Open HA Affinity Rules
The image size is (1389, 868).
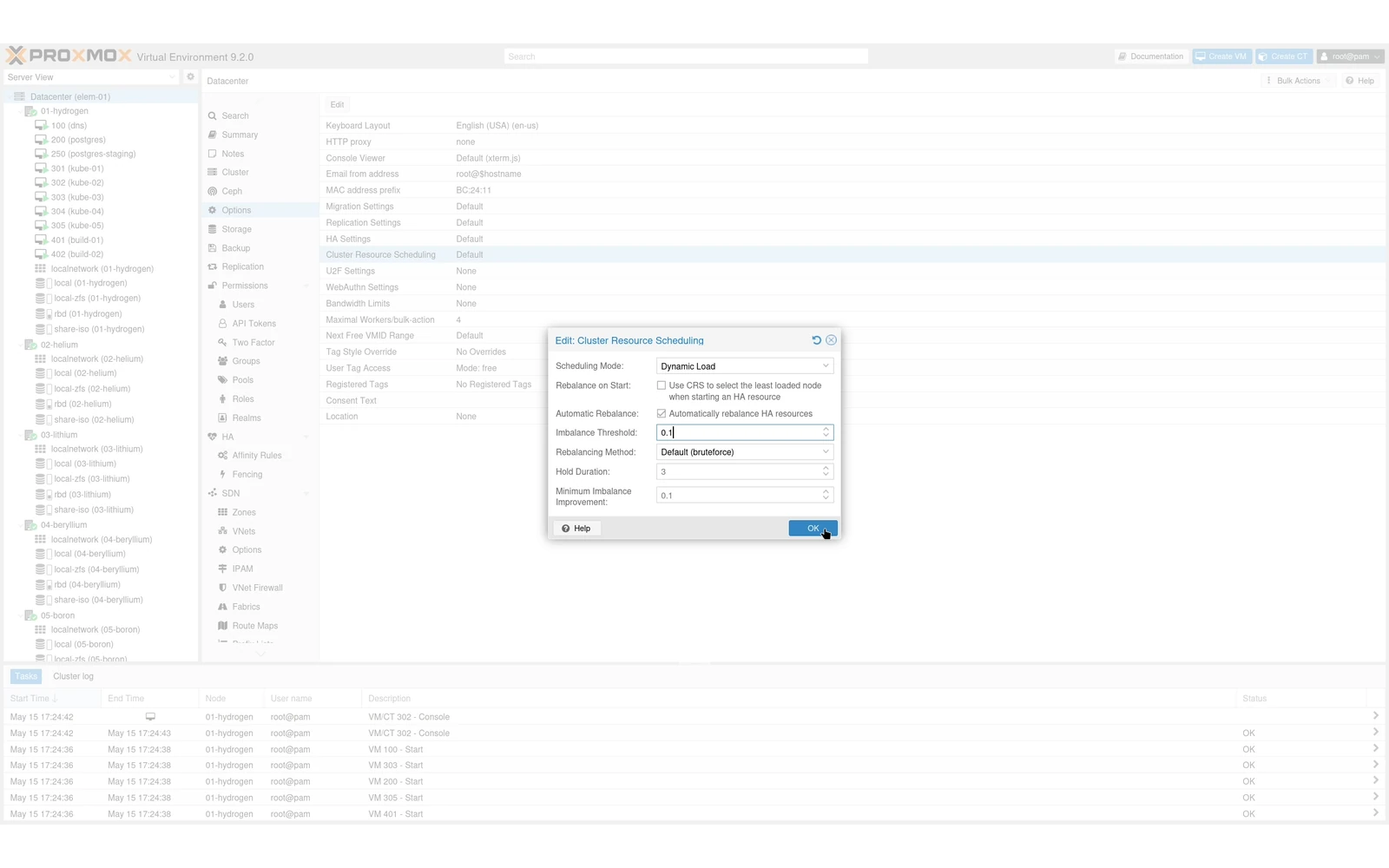click(256, 456)
